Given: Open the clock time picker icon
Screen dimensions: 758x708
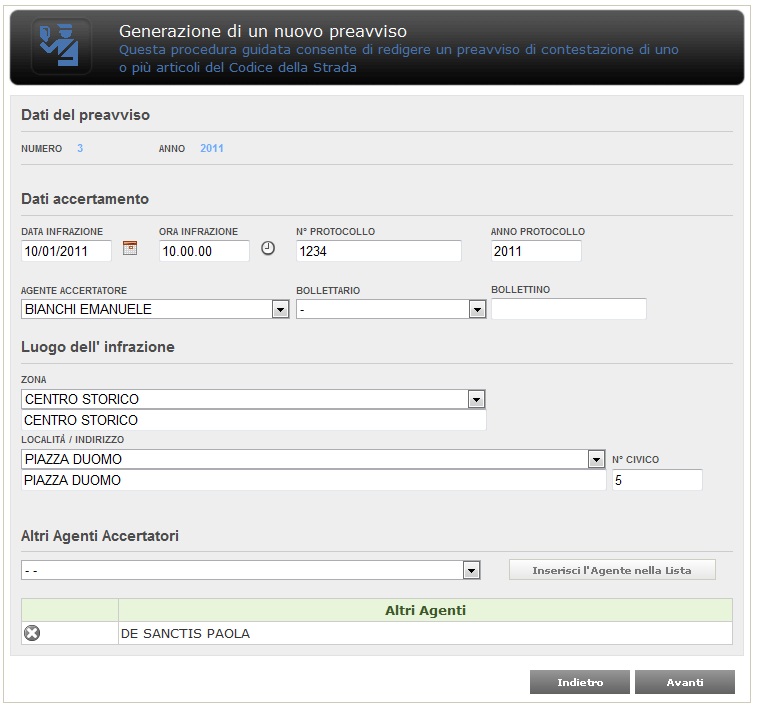Looking at the screenshot, I should point(268,248).
